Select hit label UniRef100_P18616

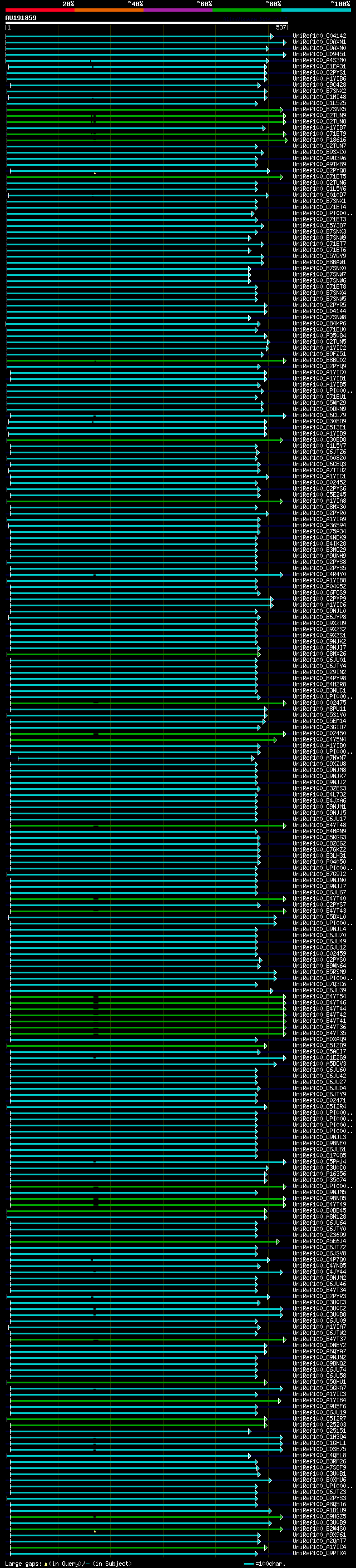319,140
